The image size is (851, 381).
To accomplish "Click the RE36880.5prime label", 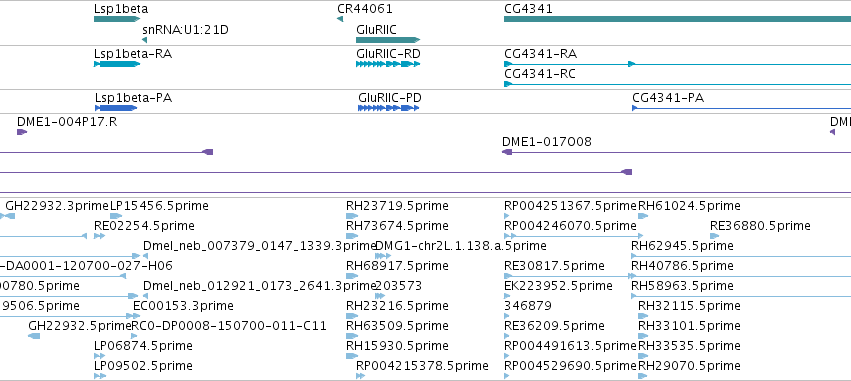I will click(760, 226).
